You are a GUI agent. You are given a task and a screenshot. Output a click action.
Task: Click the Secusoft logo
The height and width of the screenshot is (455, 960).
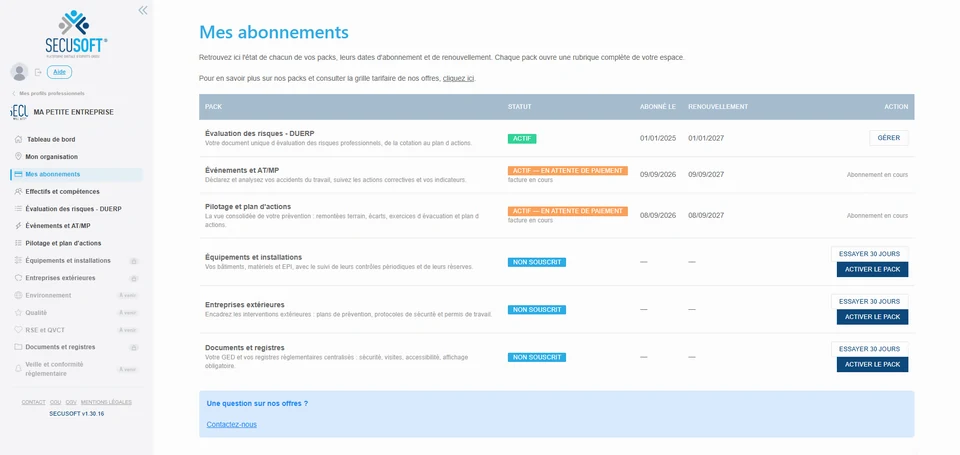[76, 34]
